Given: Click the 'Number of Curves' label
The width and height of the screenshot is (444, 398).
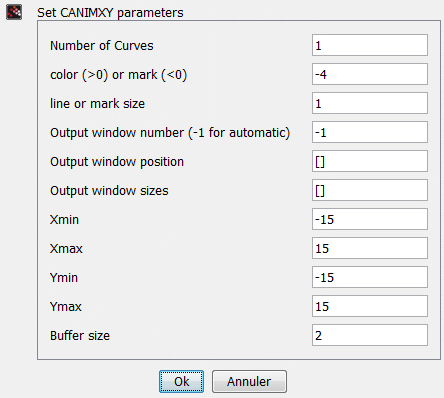Looking at the screenshot, I should (102, 45).
